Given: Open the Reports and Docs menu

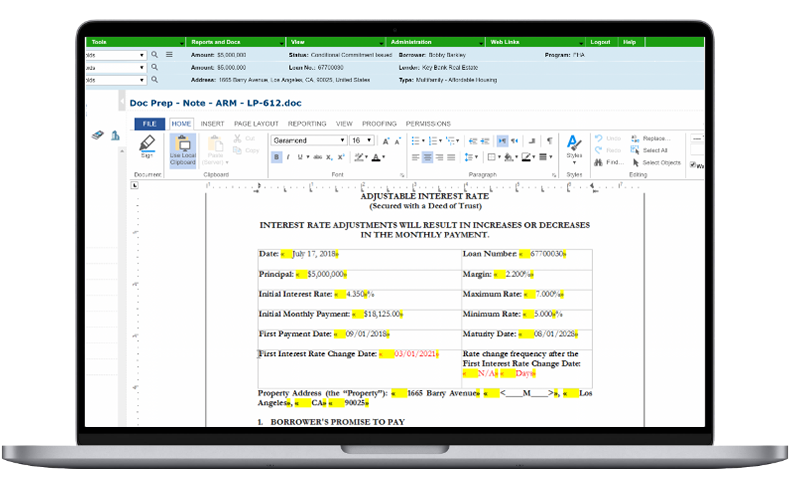Looking at the screenshot, I should click(236, 42).
